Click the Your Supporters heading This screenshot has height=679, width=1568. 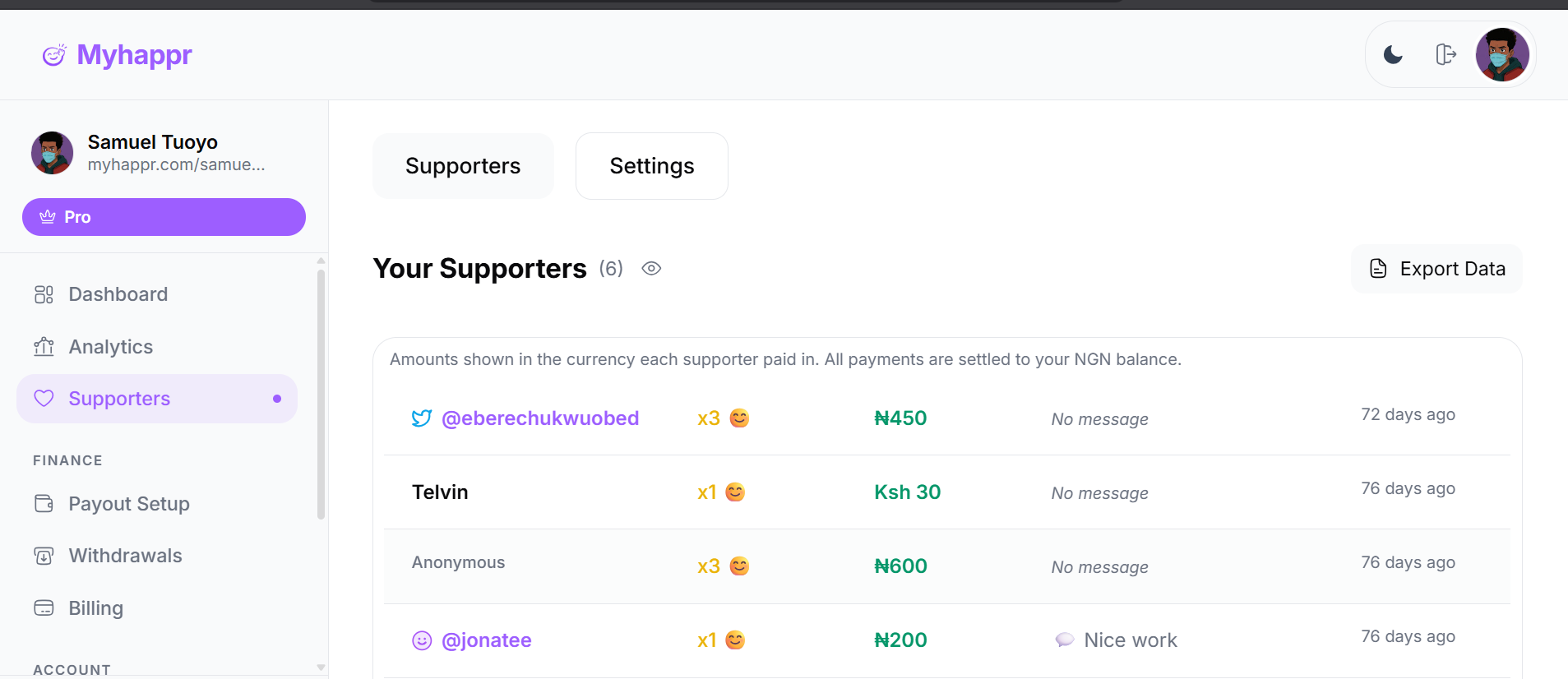click(480, 269)
